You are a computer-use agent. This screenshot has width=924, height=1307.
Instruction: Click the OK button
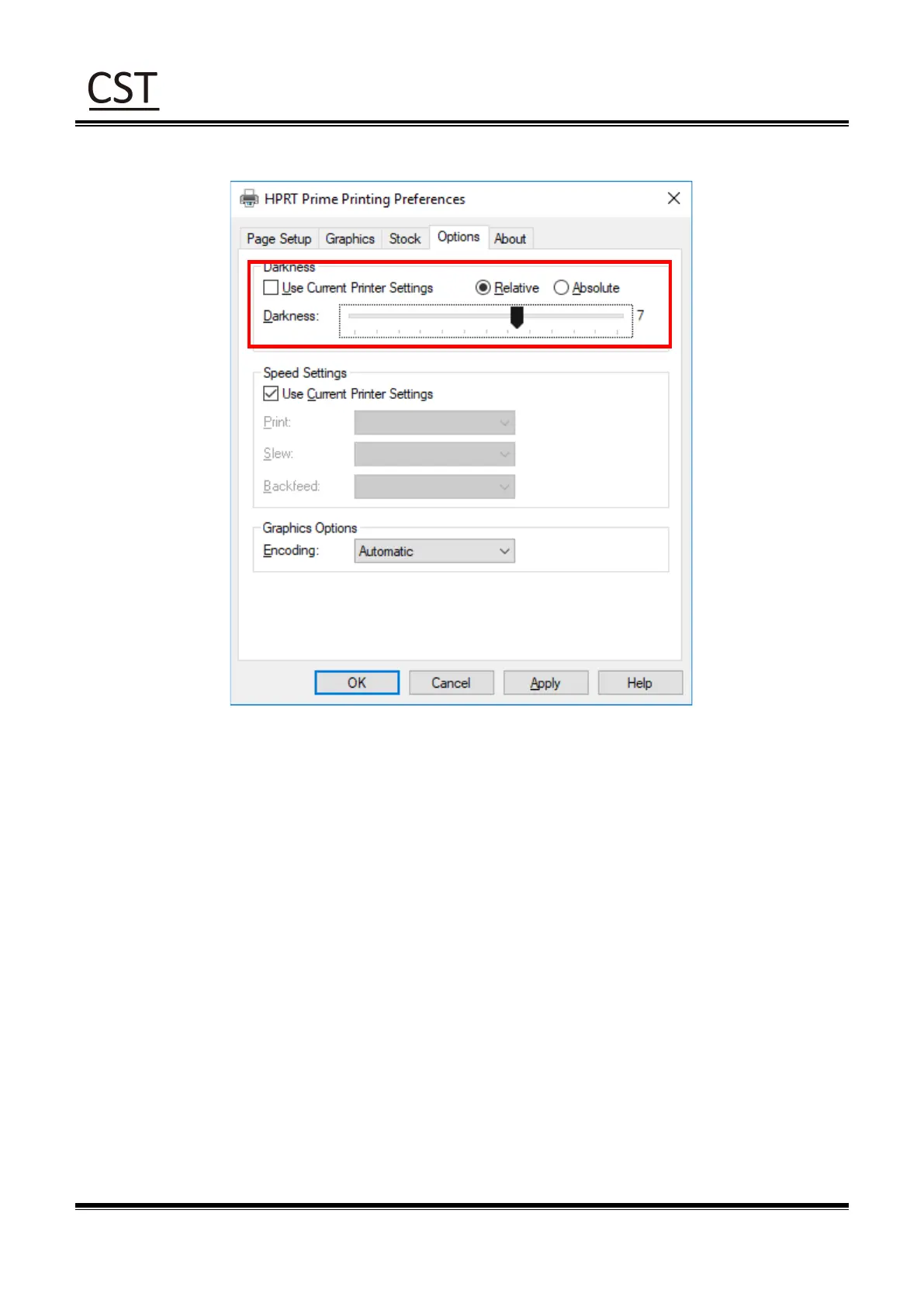[357, 683]
